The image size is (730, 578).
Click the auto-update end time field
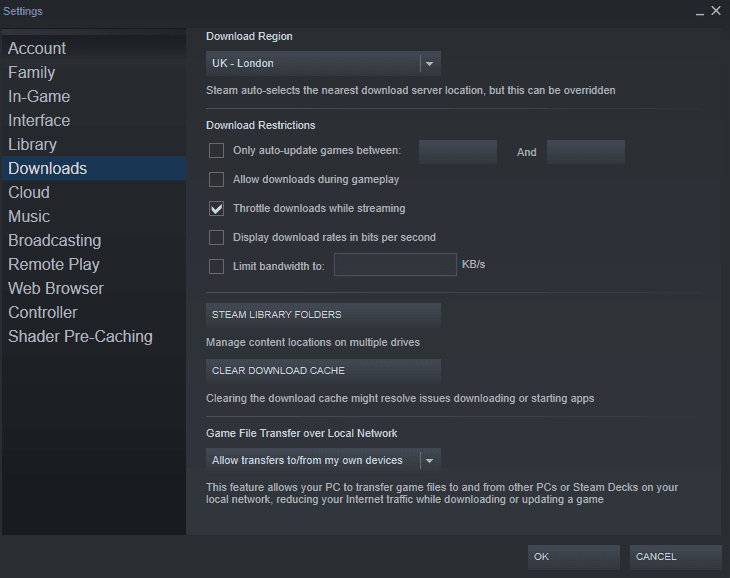pos(585,152)
